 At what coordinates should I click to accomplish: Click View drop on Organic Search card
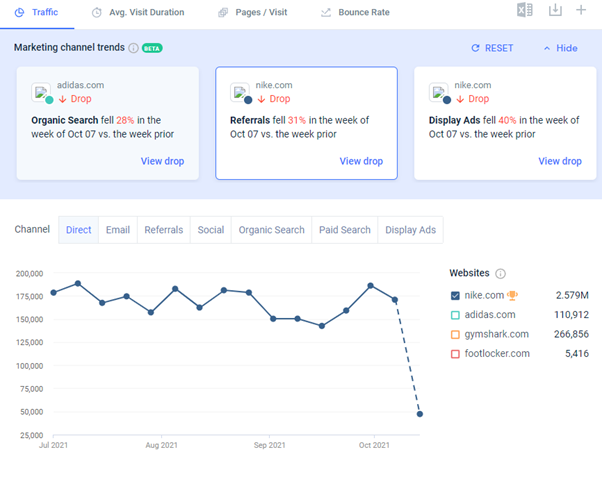162,161
